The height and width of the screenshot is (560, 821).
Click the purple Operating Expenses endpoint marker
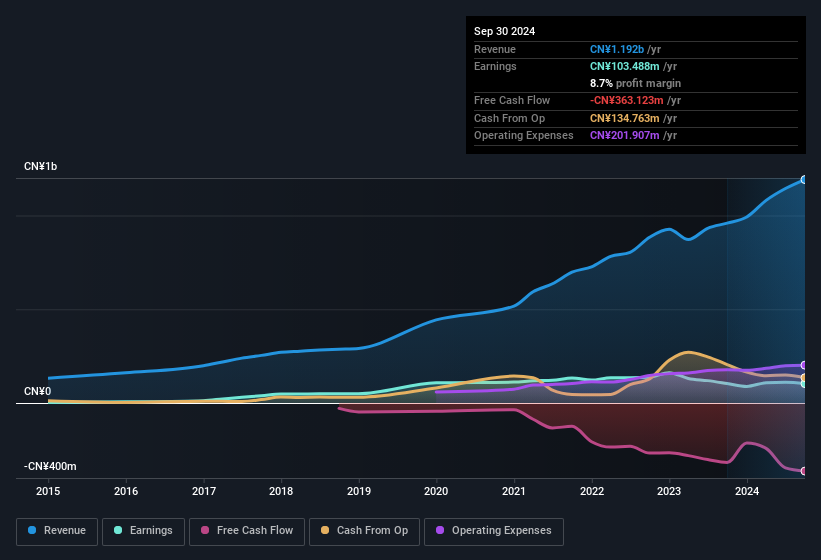pos(803,365)
